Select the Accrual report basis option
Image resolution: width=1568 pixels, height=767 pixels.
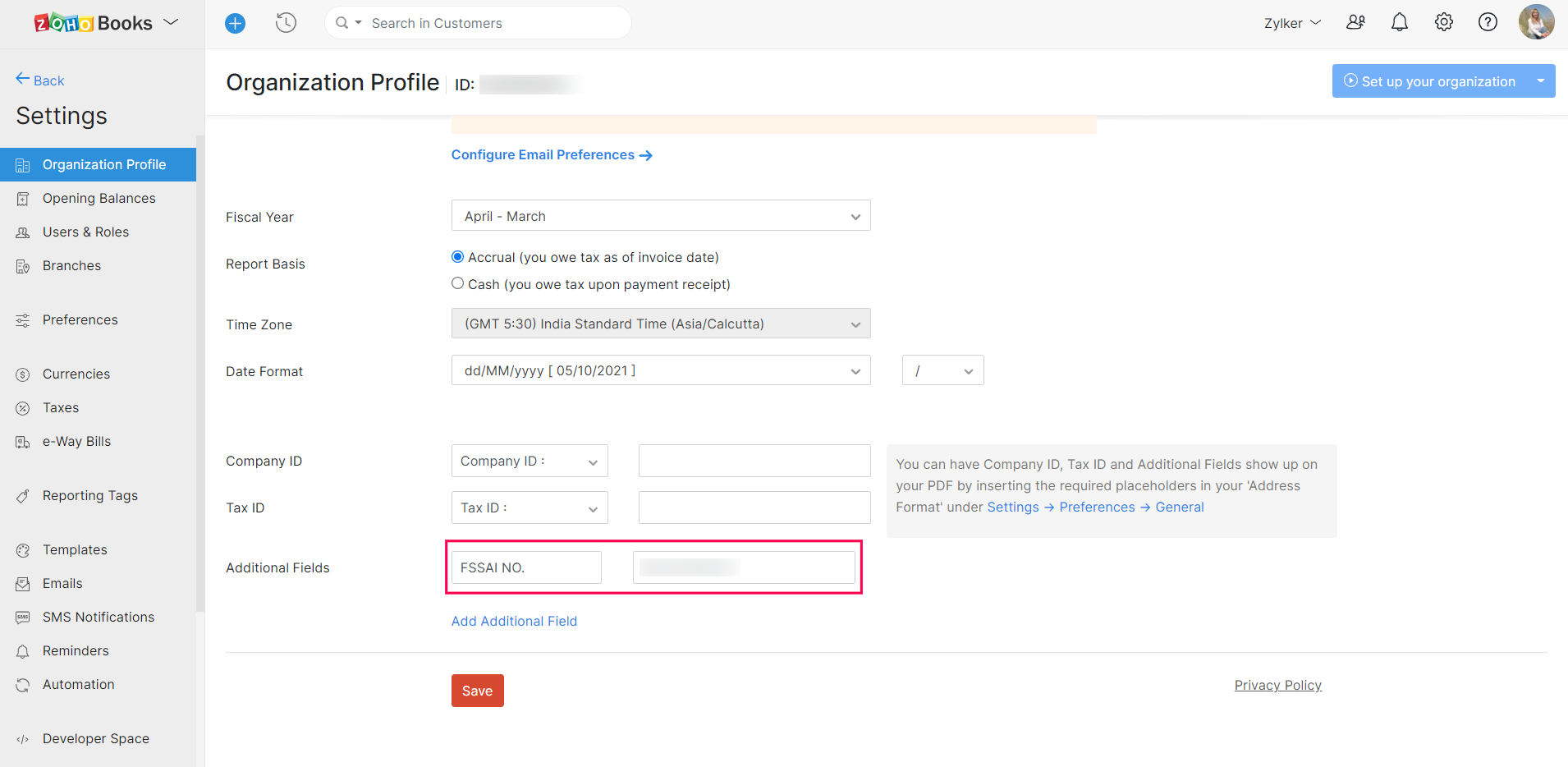(458, 257)
